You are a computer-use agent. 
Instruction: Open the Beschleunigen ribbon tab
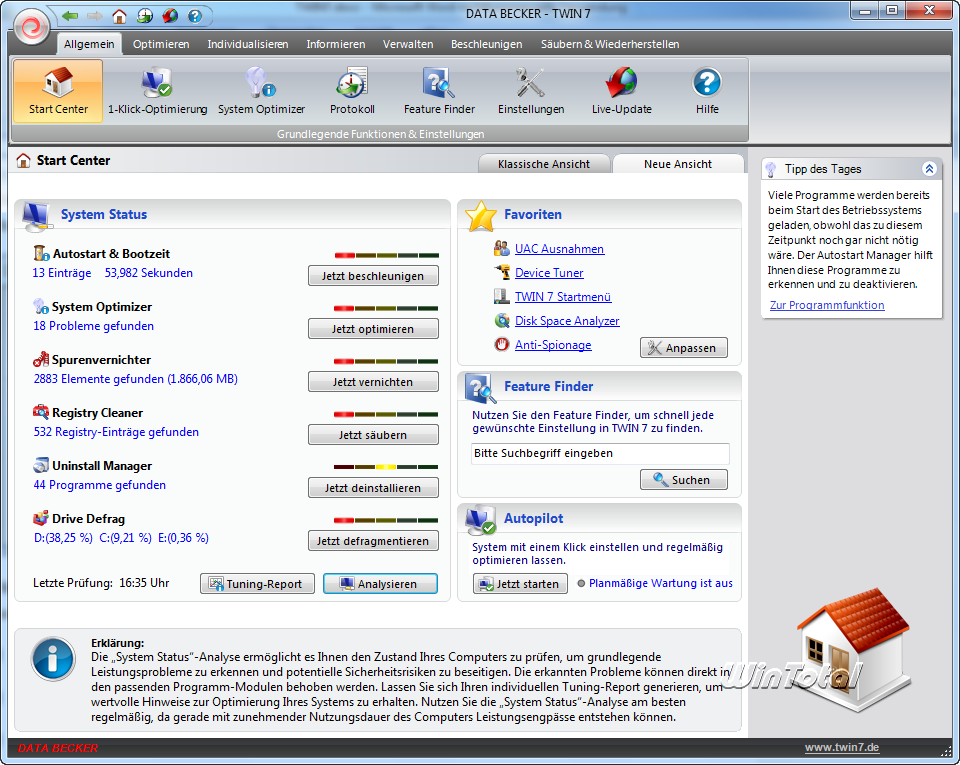(487, 44)
